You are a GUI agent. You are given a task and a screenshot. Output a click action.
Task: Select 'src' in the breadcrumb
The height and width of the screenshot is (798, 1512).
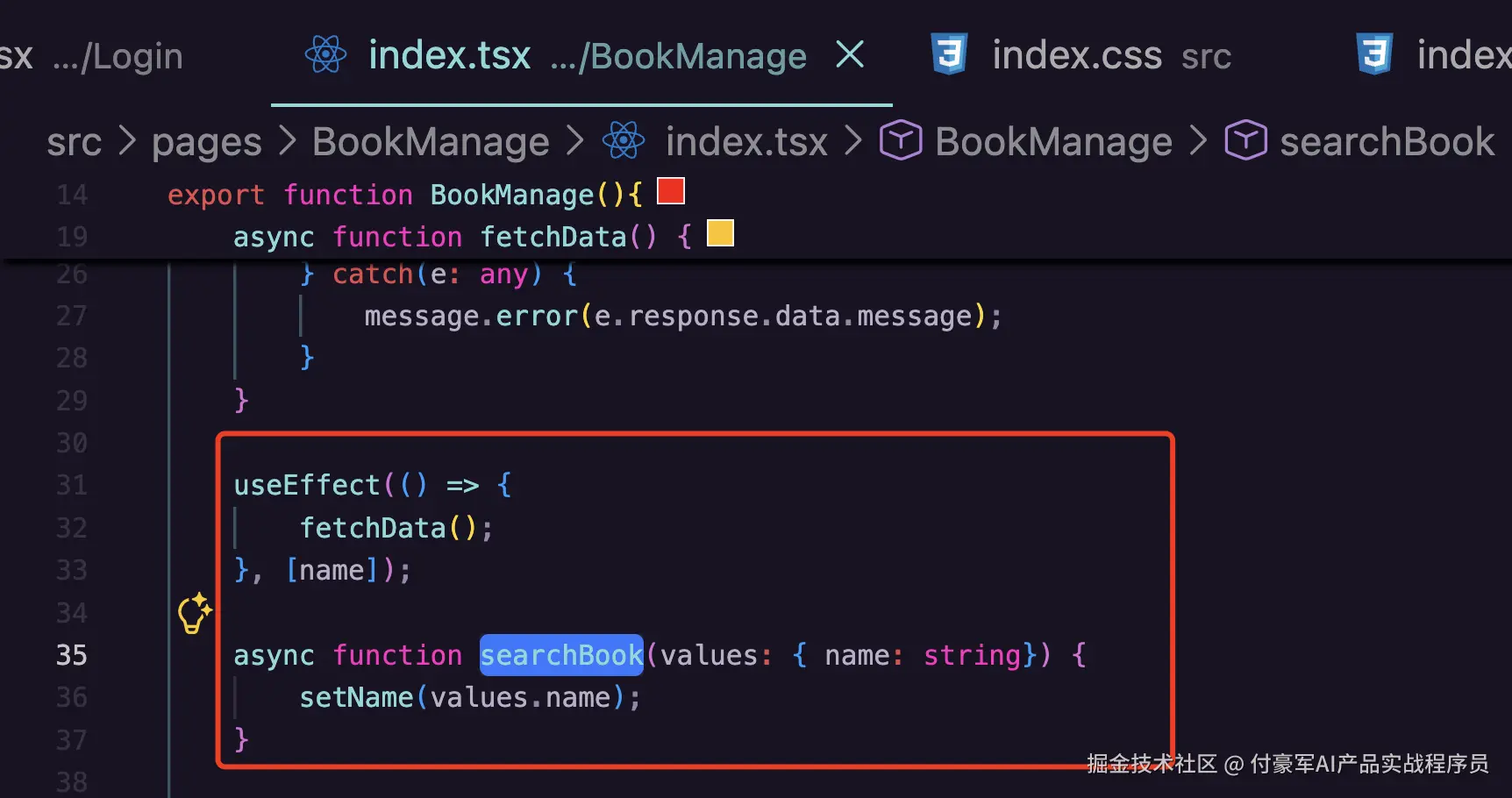pos(75,142)
